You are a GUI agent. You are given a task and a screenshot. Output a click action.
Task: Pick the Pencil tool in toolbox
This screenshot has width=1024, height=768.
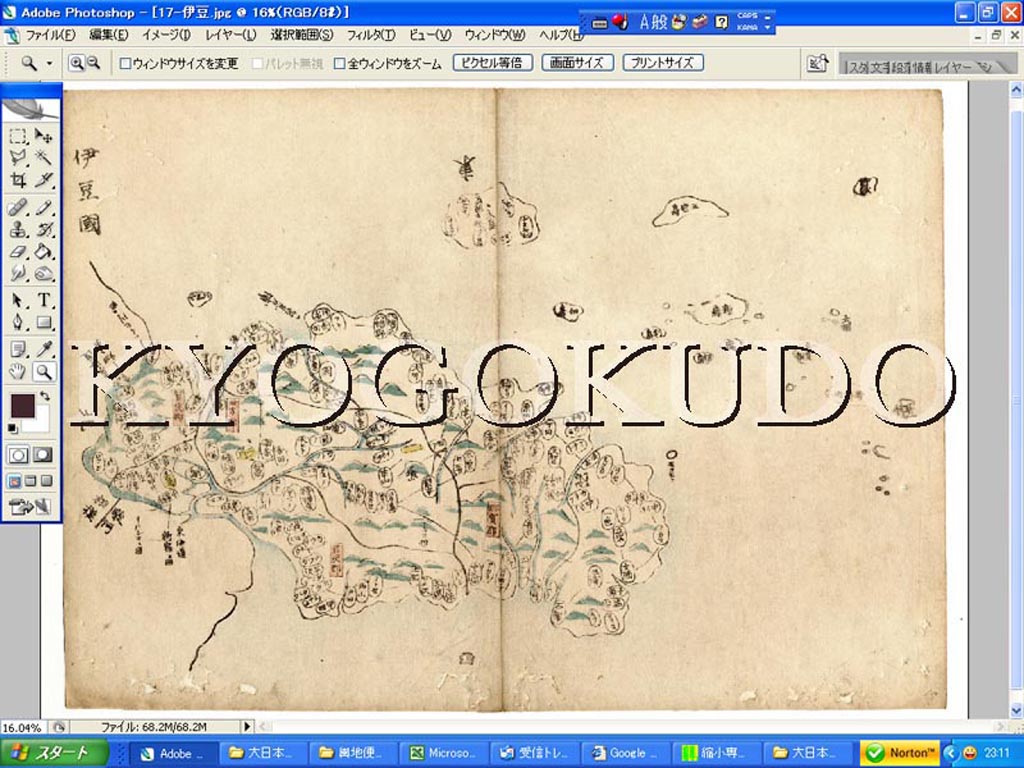[44, 208]
